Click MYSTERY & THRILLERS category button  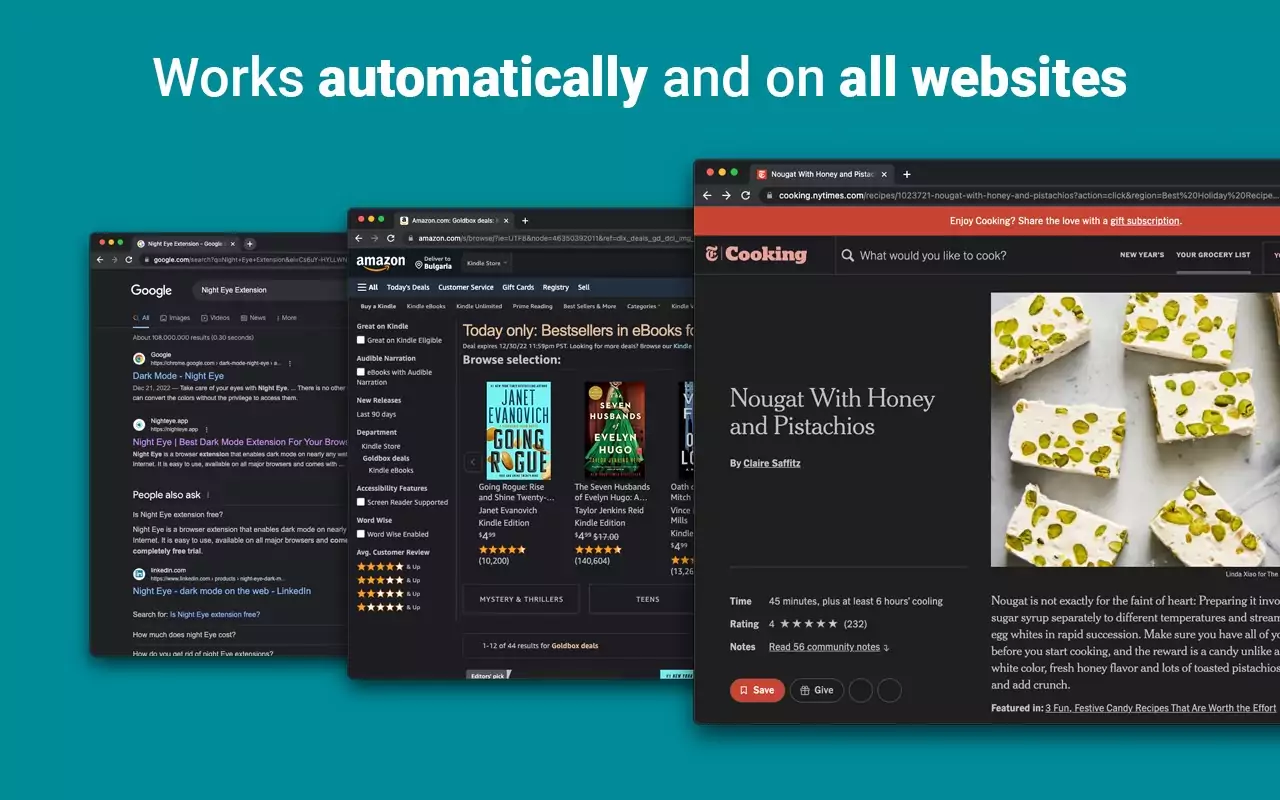(521, 599)
